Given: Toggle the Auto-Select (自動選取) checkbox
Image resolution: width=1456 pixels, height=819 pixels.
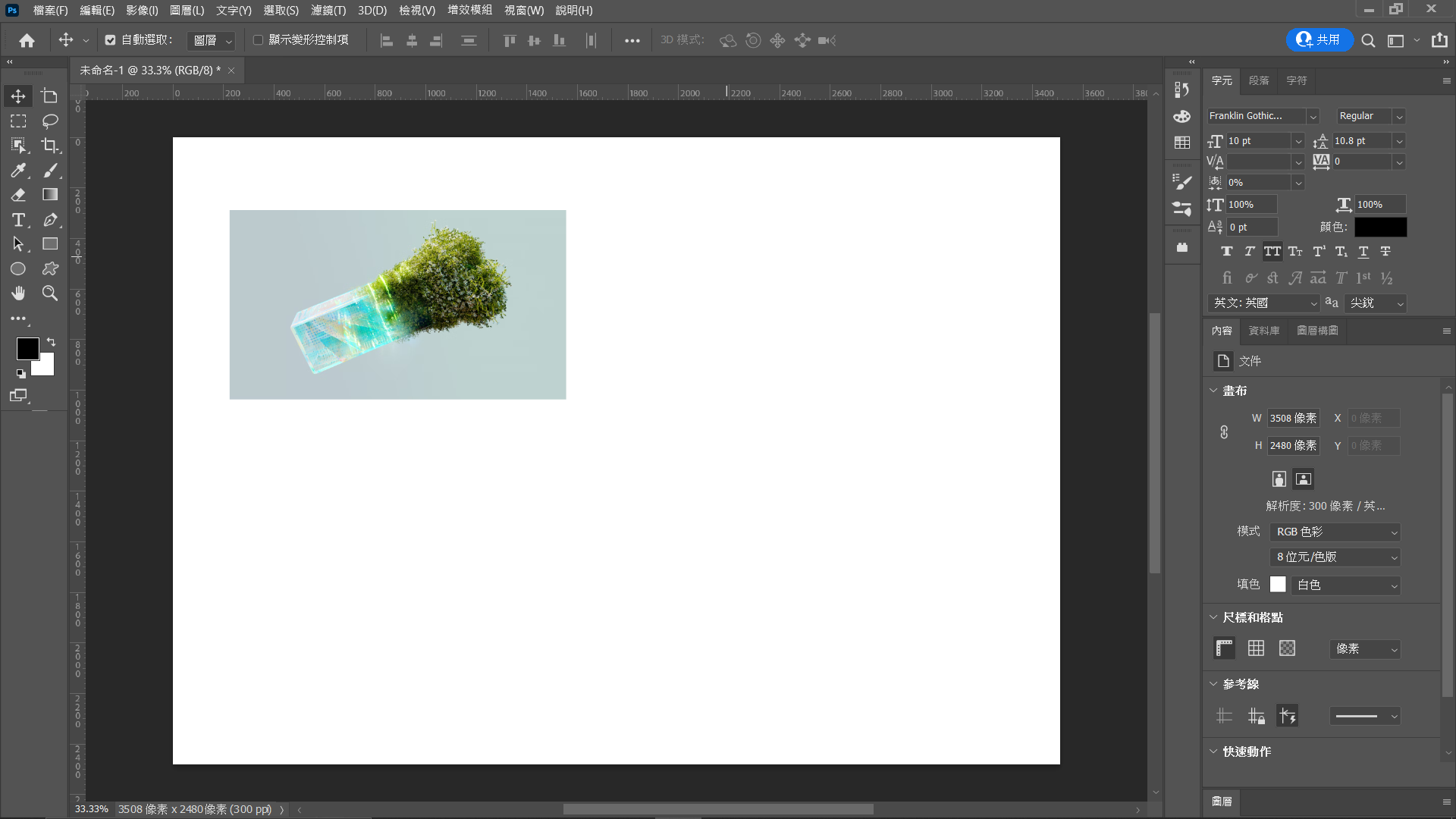Looking at the screenshot, I should 110,40.
